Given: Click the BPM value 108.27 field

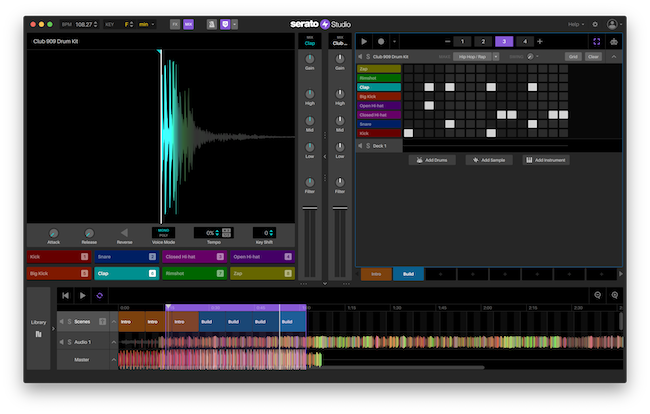Looking at the screenshot, I should [83, 24].
